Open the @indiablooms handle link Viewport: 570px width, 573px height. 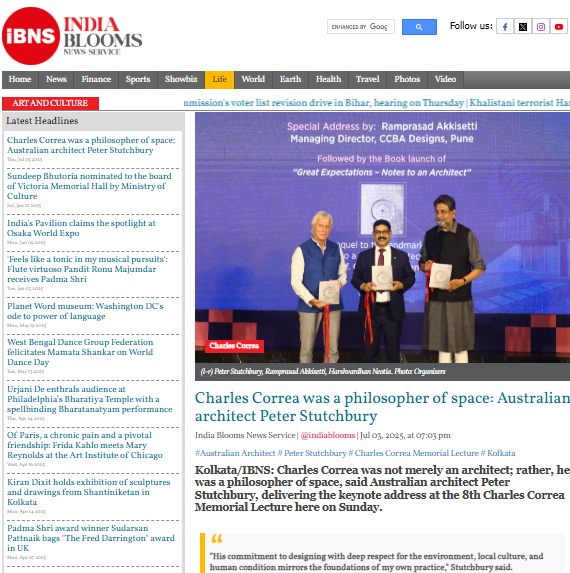click(x=328, y=435)
